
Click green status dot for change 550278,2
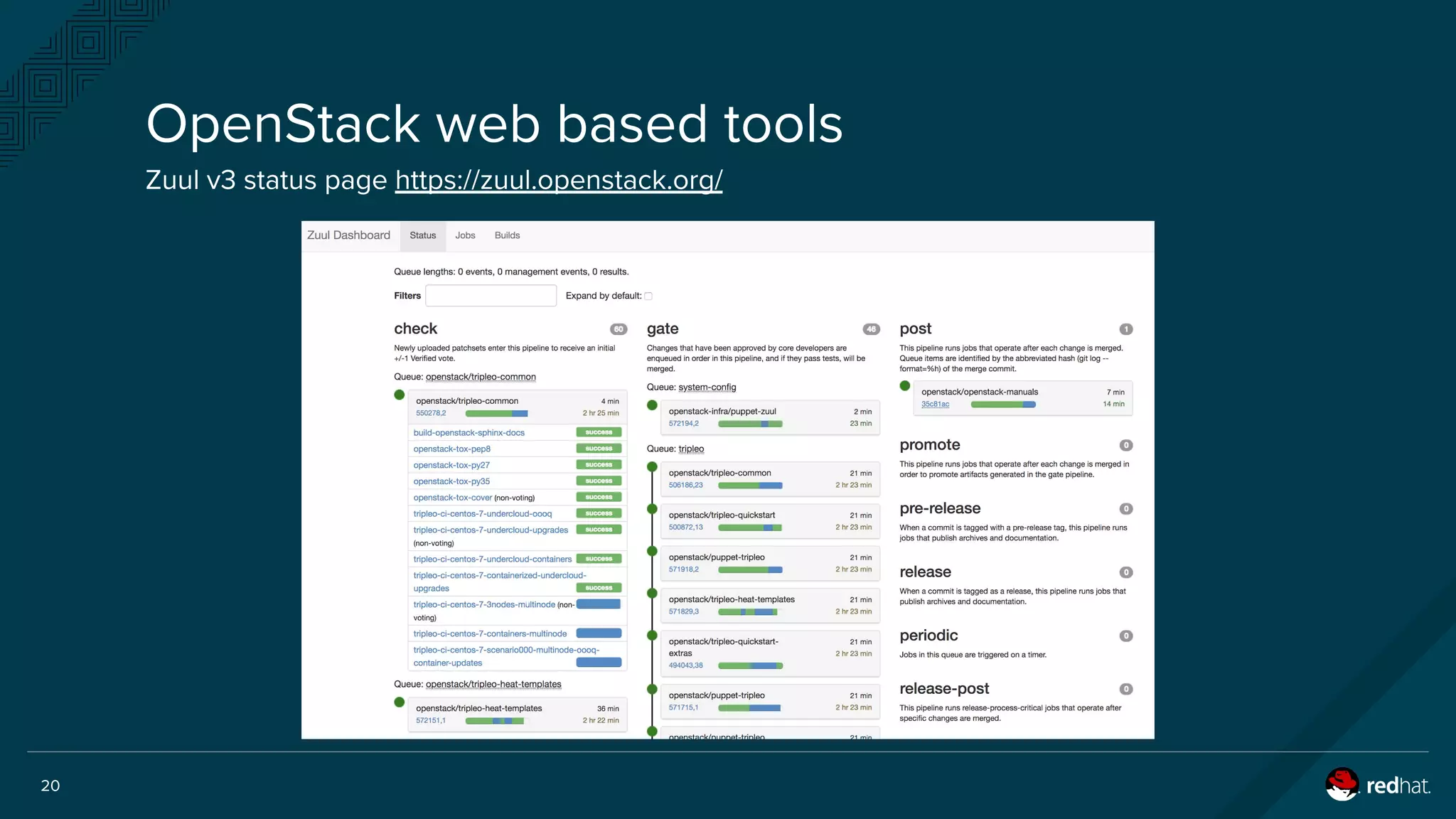[x=400, y=395]
